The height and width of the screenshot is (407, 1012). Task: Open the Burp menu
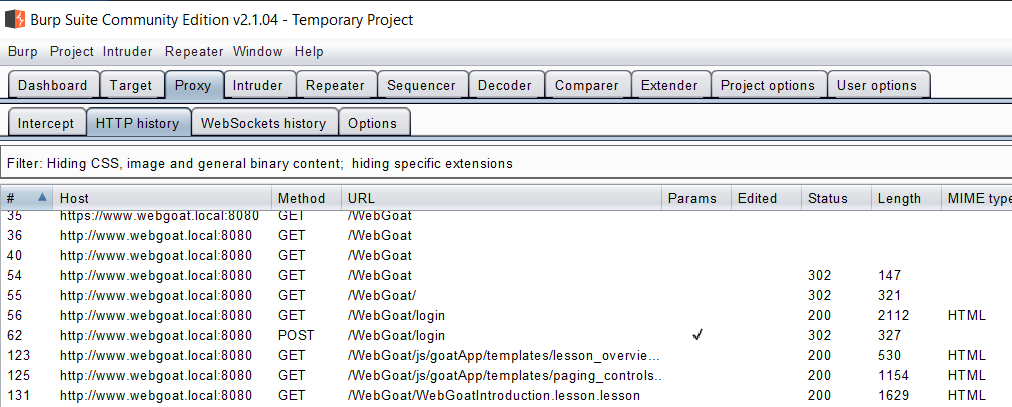23,52
